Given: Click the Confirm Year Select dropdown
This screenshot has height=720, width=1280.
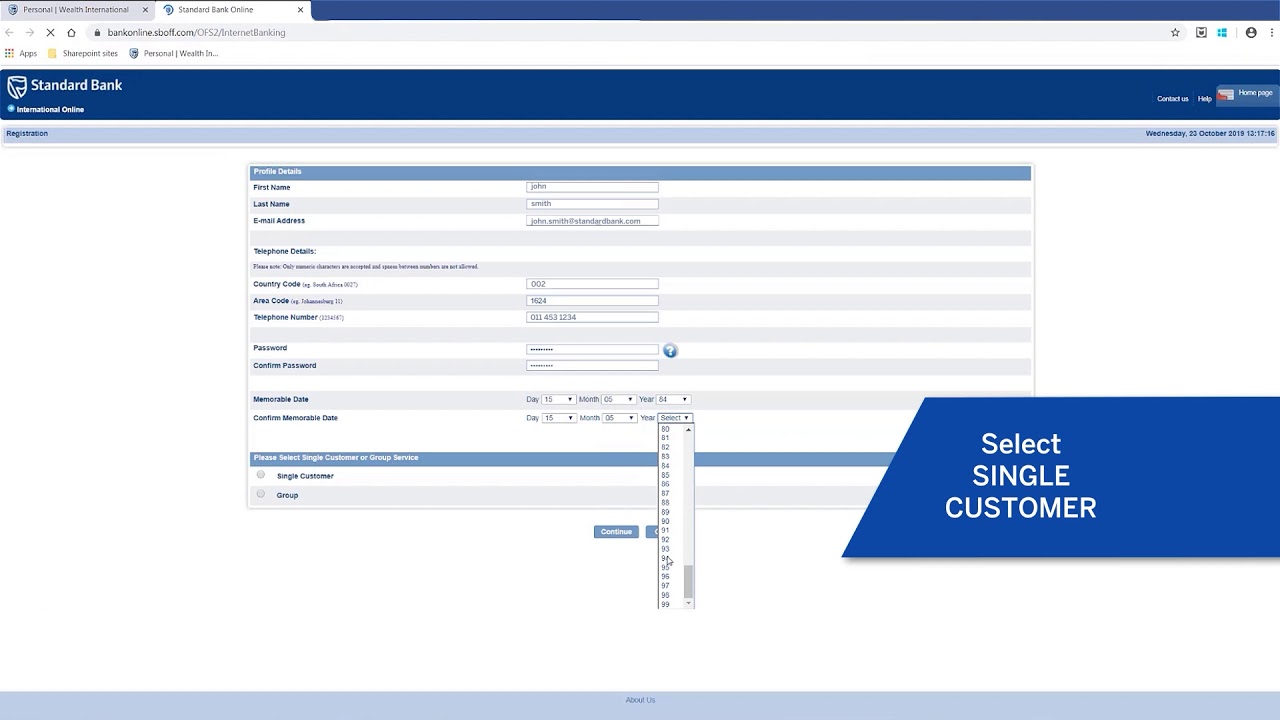Looking at the screenshot, I should point(675,418).
